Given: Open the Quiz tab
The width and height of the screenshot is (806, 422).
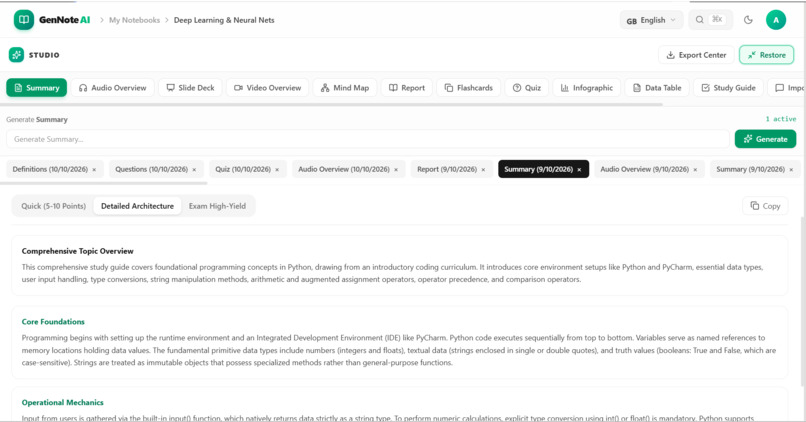Looking at the screenshot, I should pos(526,88).
